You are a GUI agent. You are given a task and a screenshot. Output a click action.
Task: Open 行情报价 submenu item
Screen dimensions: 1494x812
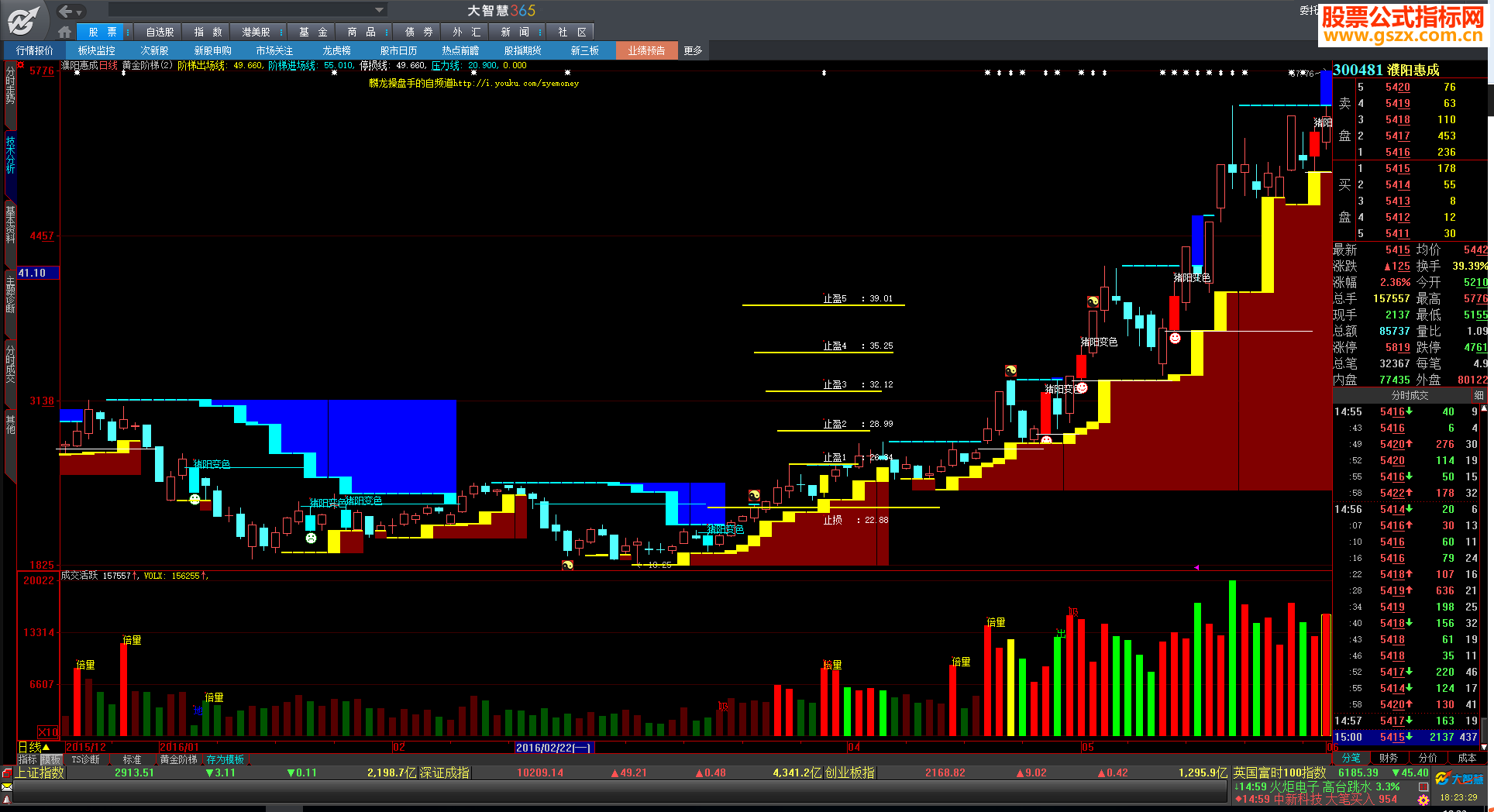[x=35, y=50]
